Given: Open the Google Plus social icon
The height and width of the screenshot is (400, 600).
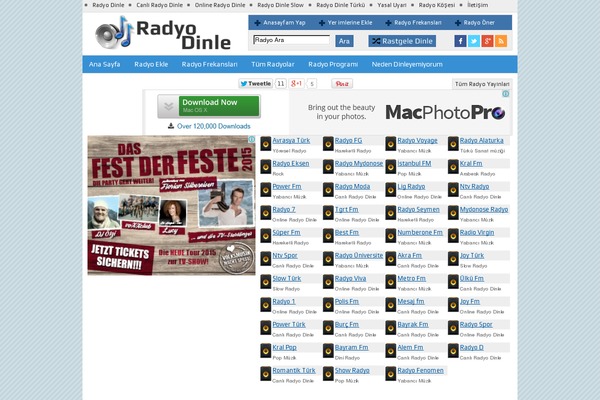Looking at the screenshot, I should click(487, 41).
